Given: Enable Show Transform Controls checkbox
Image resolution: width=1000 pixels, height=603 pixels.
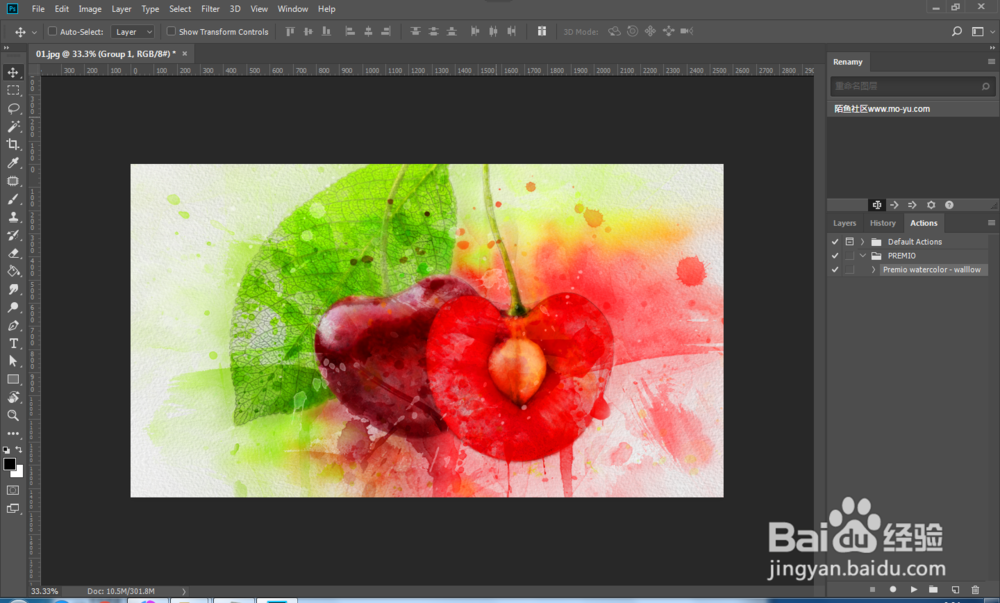Looking at the screenshot, I should coord(171,31).
